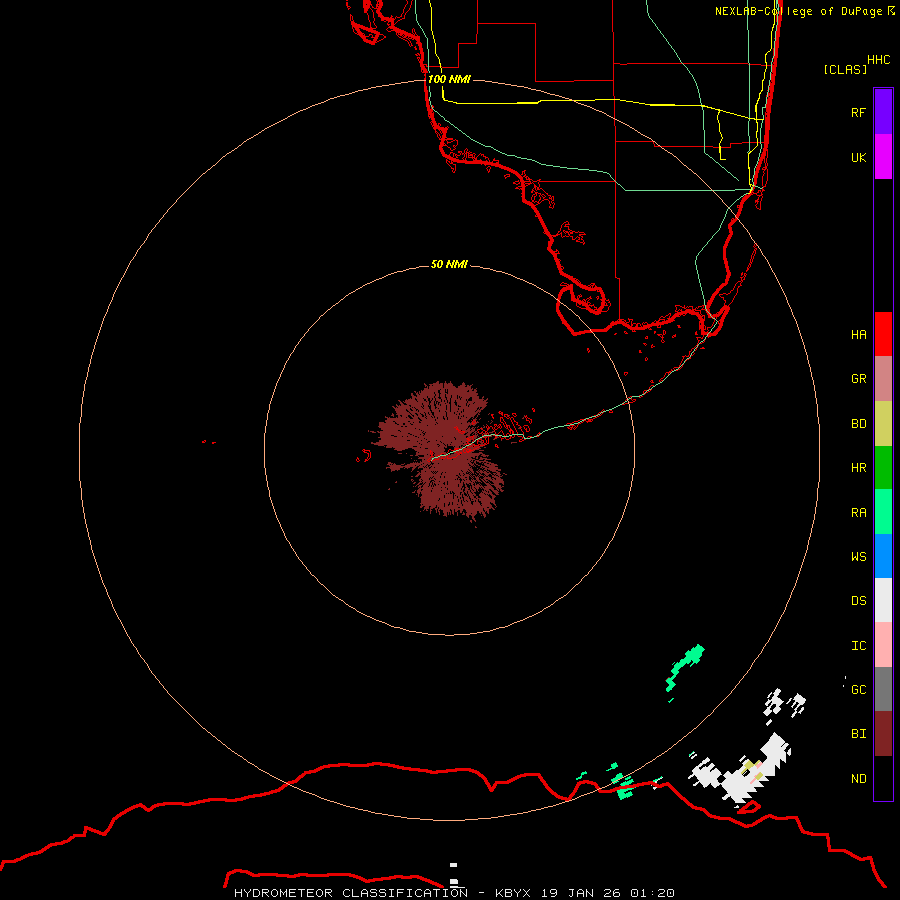Click the GR legend color swatch
The image size is (900, 900).
(883, 379)
